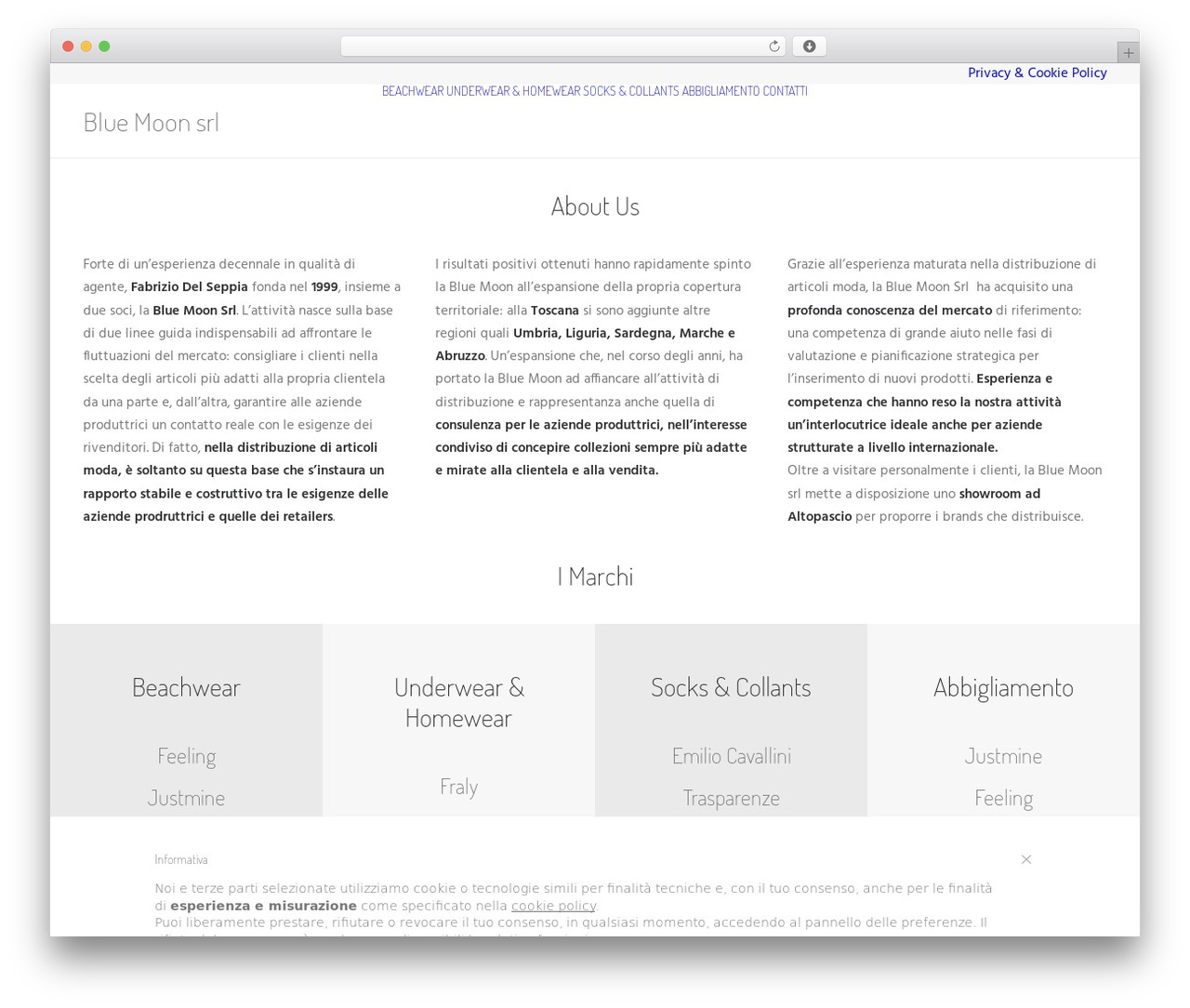Dismiss the Informativa cookie notice

click(x=1026, y=859)
